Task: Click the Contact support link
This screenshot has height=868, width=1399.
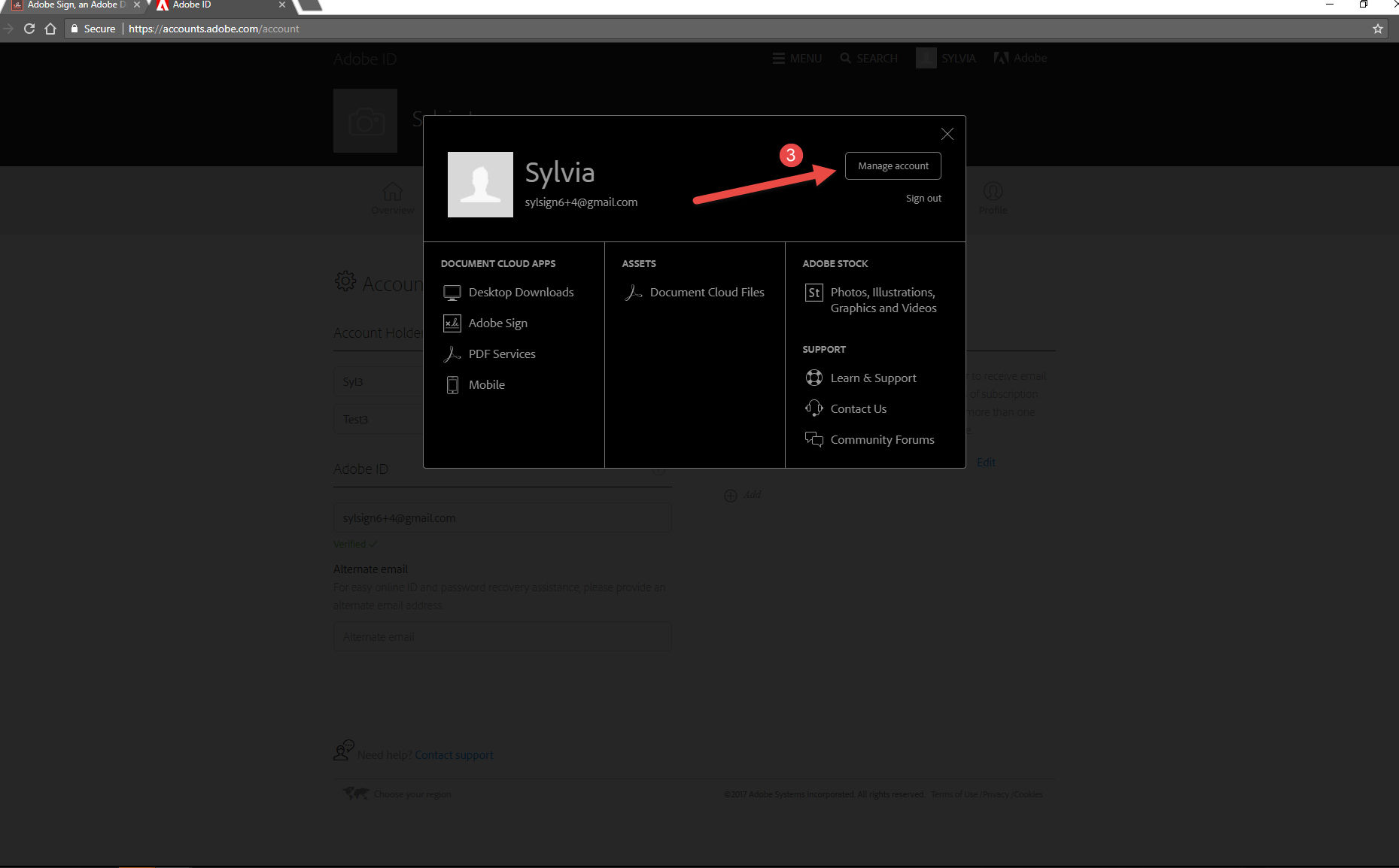Action: pyautogui.click(x=454, y=755)
